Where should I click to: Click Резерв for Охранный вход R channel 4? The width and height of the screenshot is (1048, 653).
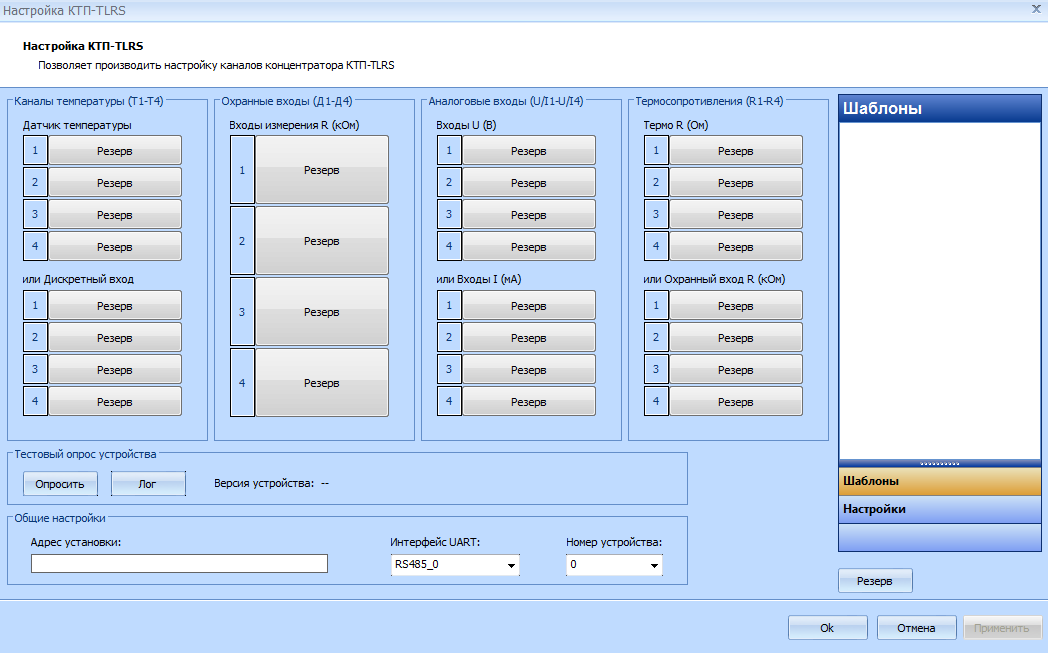tap(736, 402)
